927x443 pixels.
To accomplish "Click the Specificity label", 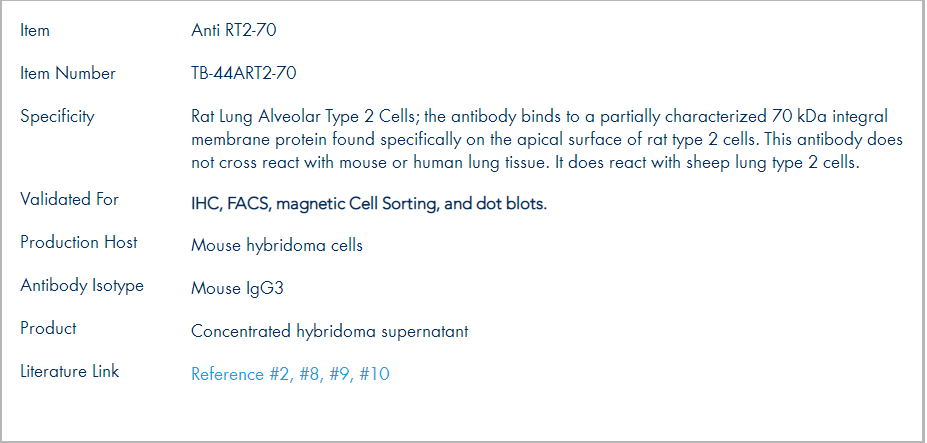I will [57, 117].
